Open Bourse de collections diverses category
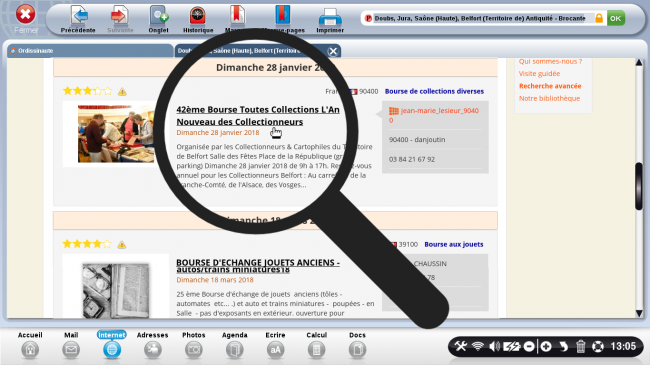The image size is (650, 365). coord(434,91)
